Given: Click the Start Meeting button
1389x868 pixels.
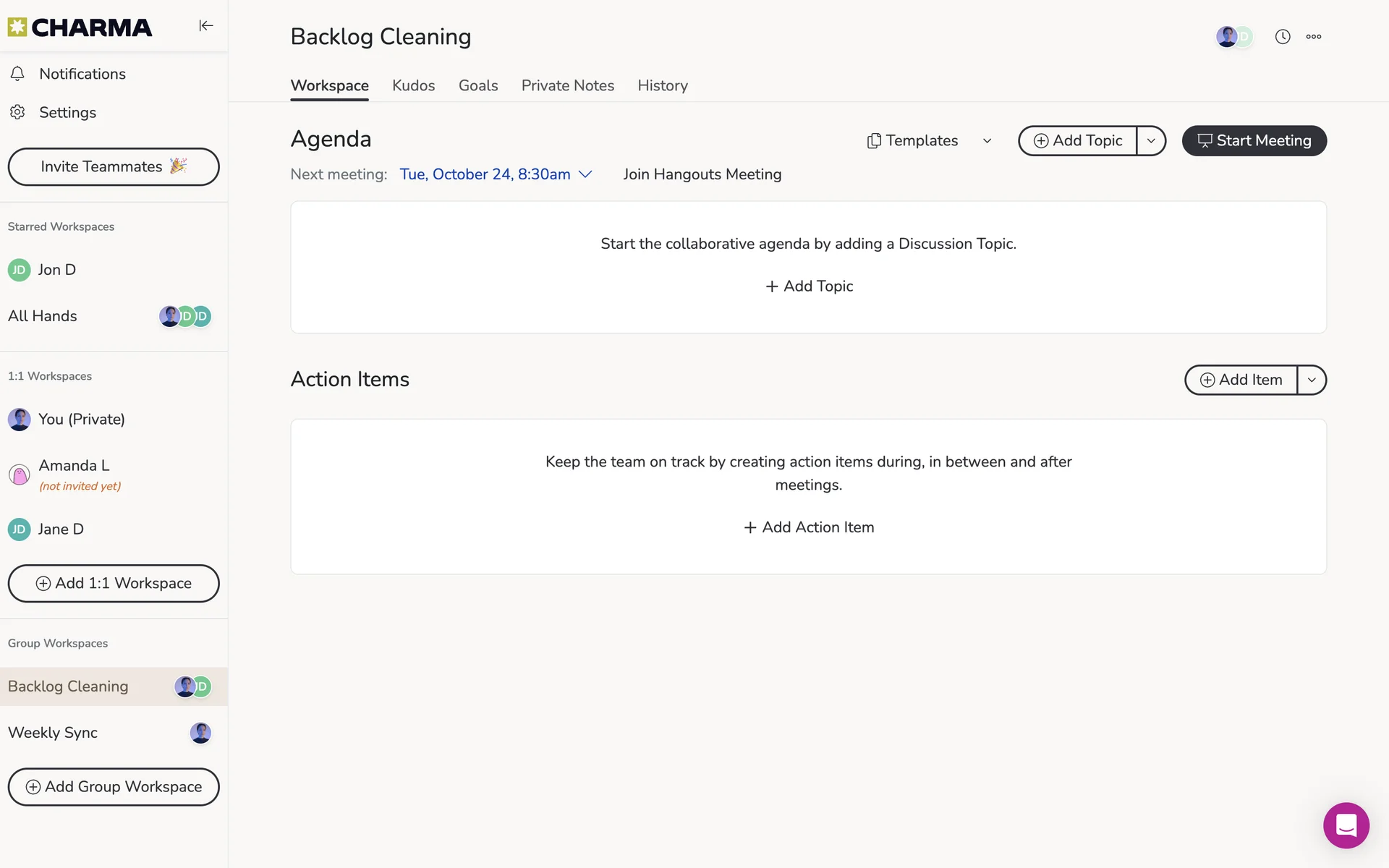Looking at the screenshot, I should click(1254, 141).
